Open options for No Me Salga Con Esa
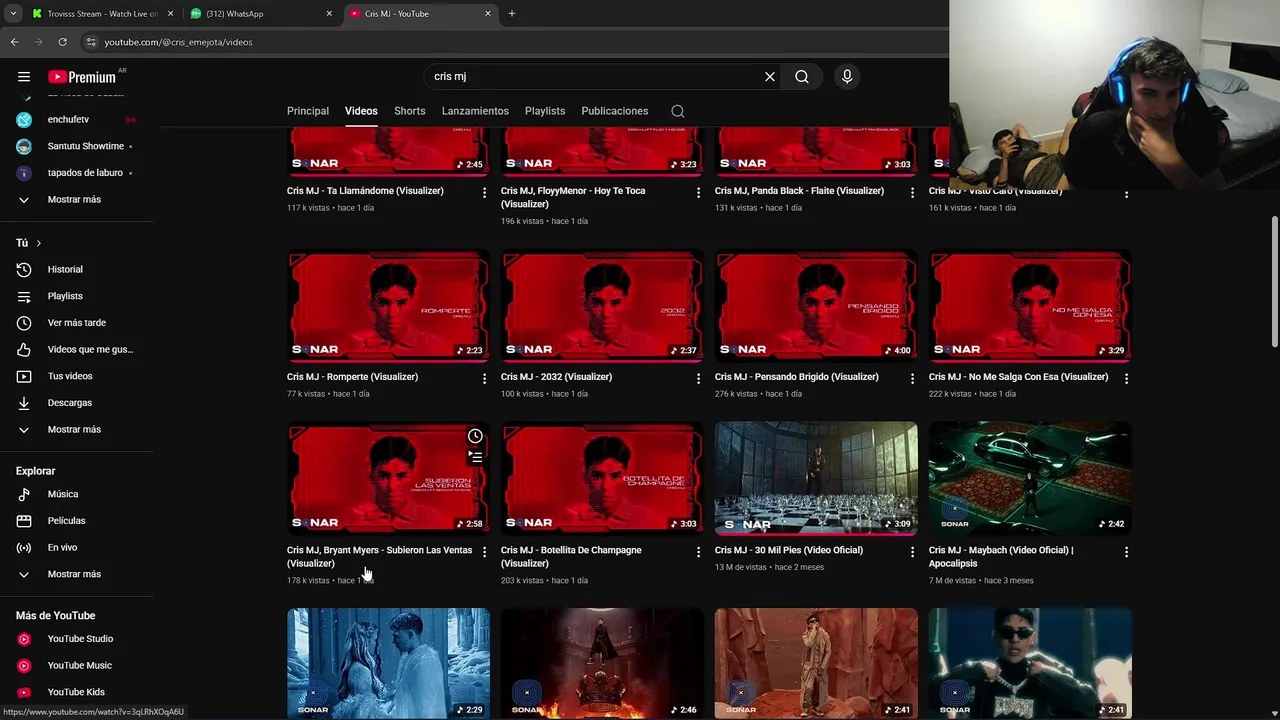 [1126, 378]
